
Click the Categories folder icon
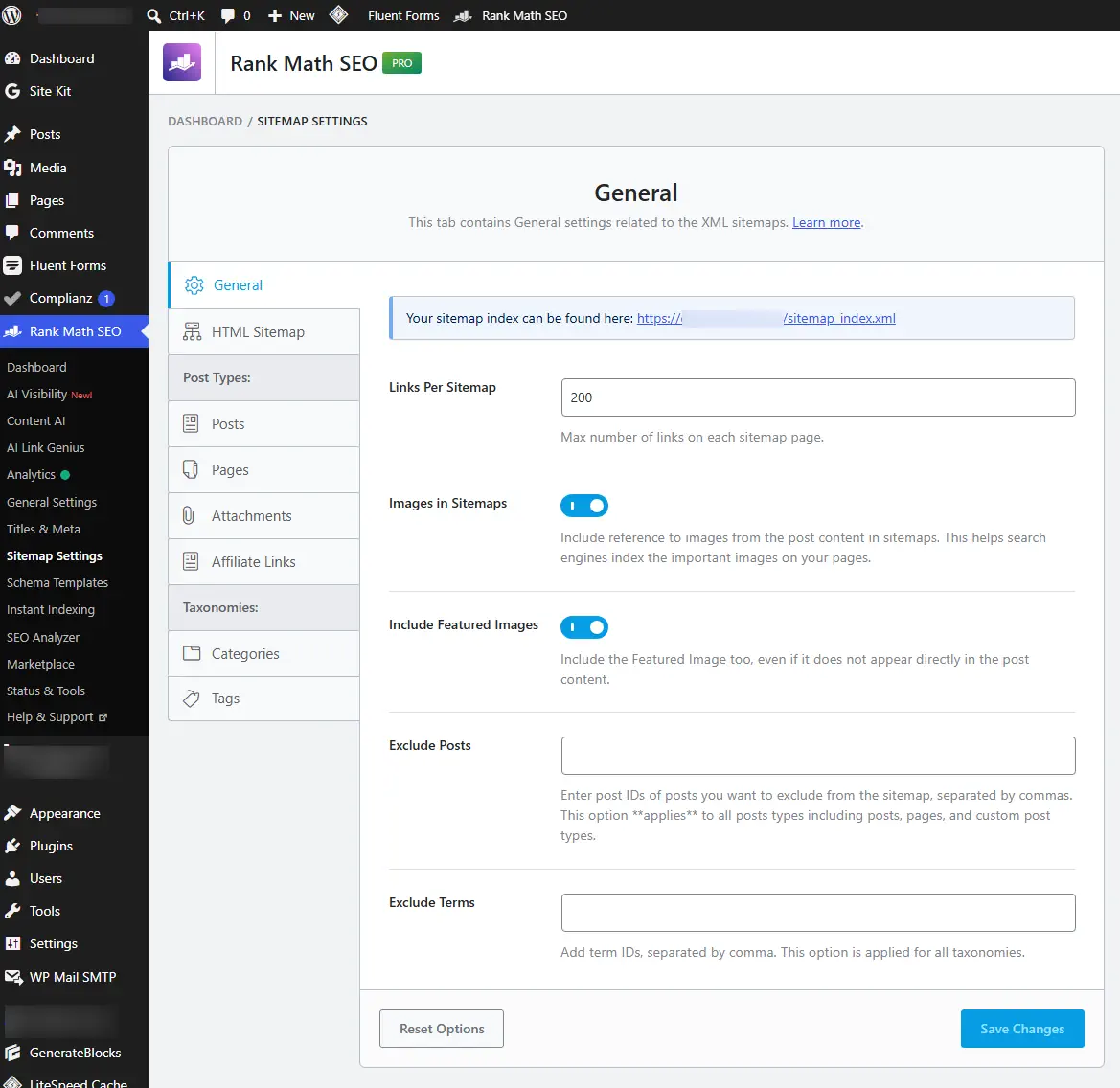[192, 653]
